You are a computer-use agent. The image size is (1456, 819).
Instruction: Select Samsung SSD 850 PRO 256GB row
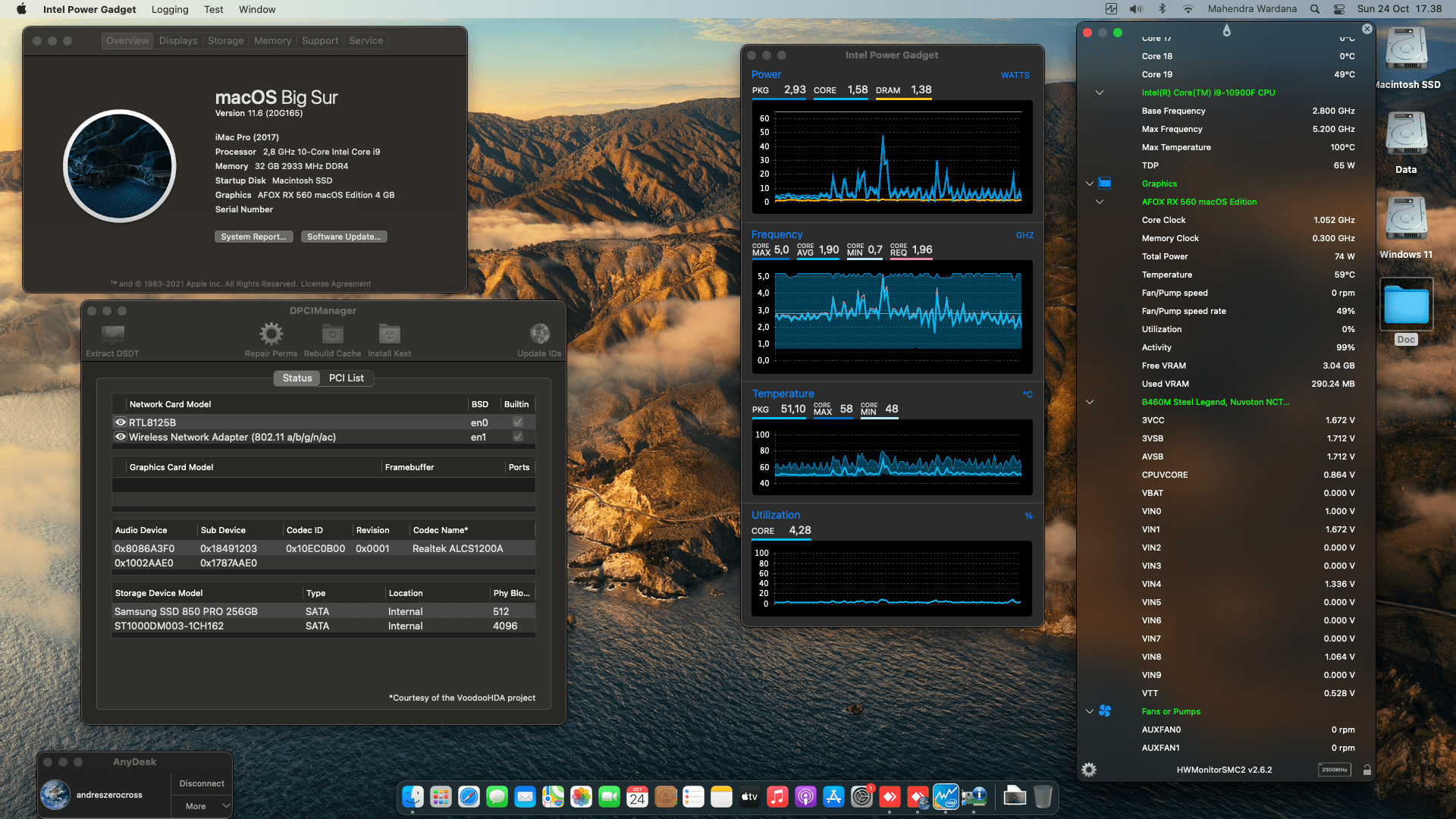click(x=324, y=611)
